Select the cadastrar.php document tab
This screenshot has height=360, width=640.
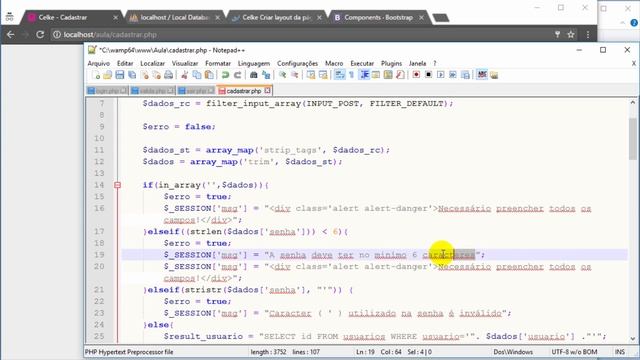tap(244, 91)
